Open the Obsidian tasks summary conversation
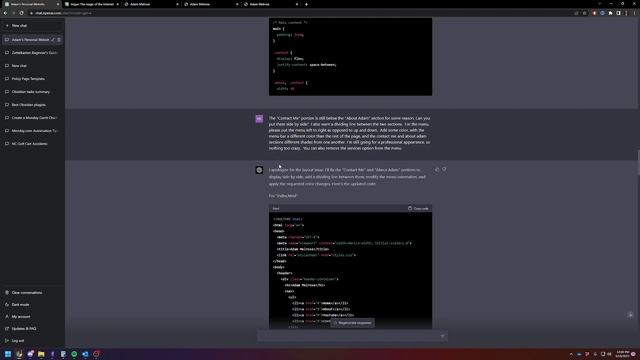 pyautogui.click(x=32, y=92)
